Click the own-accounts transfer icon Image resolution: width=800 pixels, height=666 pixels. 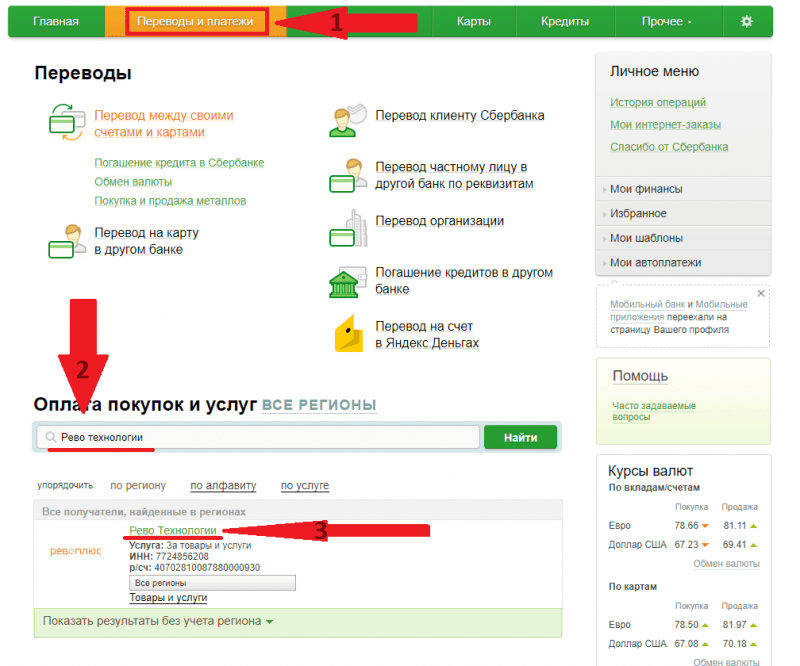[x=67, y=122]
